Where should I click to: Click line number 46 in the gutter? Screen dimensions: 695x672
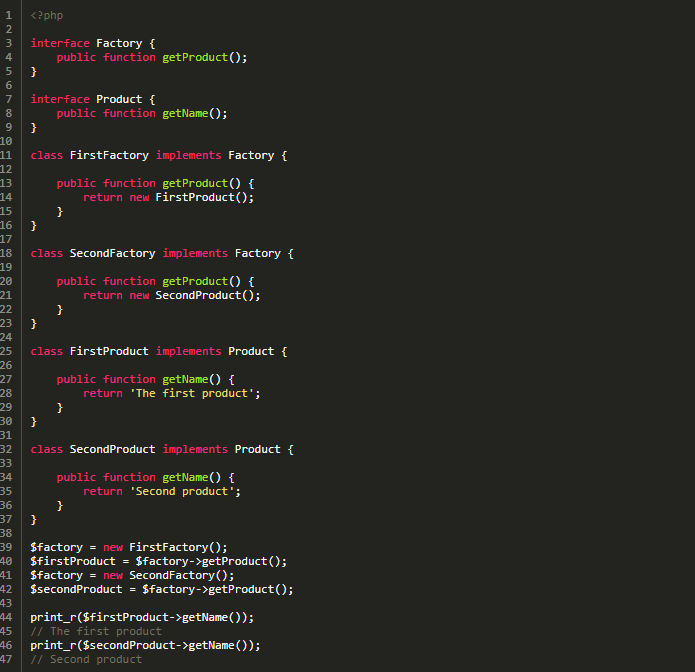tap(7, 645)
